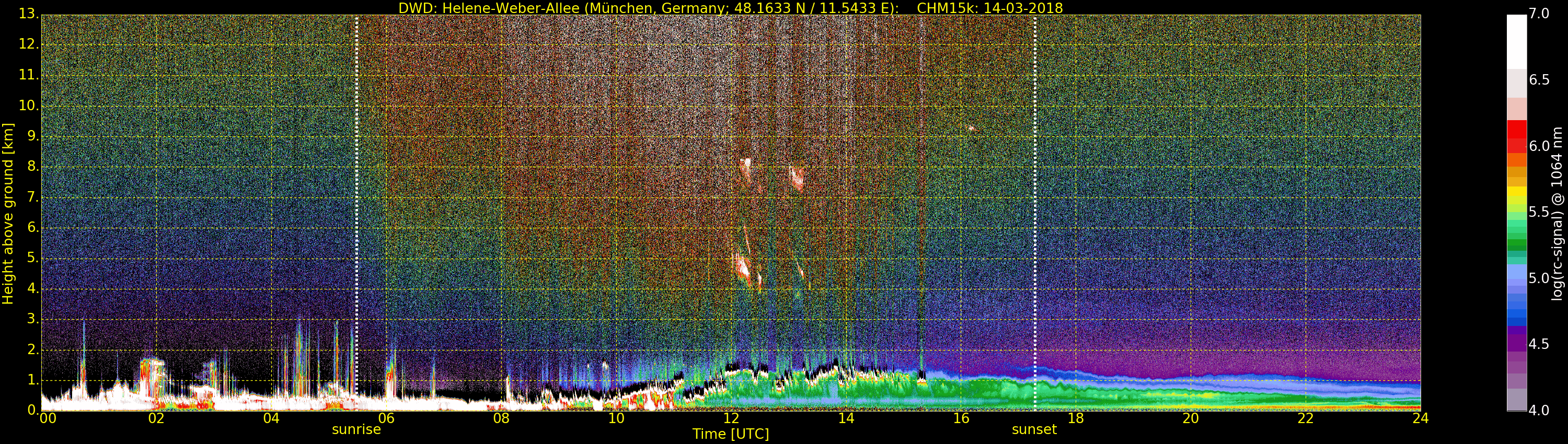Click the 1. height tick label
Image resolution: width=1568 pixels, height=444 pixels.
[33, 380]
